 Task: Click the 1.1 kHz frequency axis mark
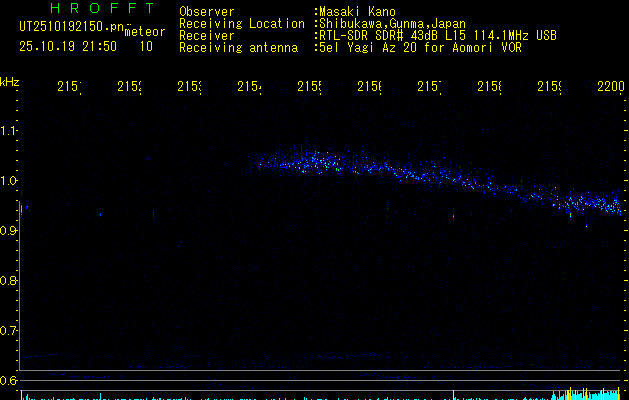(x=10, y=131)
